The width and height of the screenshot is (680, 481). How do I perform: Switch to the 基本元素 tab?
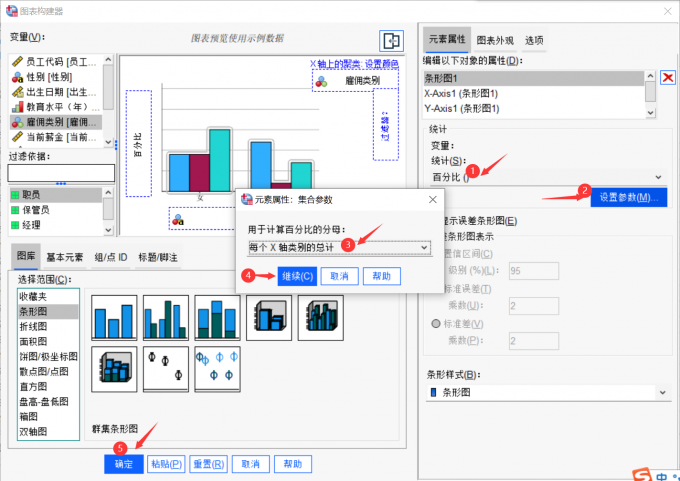coord(65,257)
